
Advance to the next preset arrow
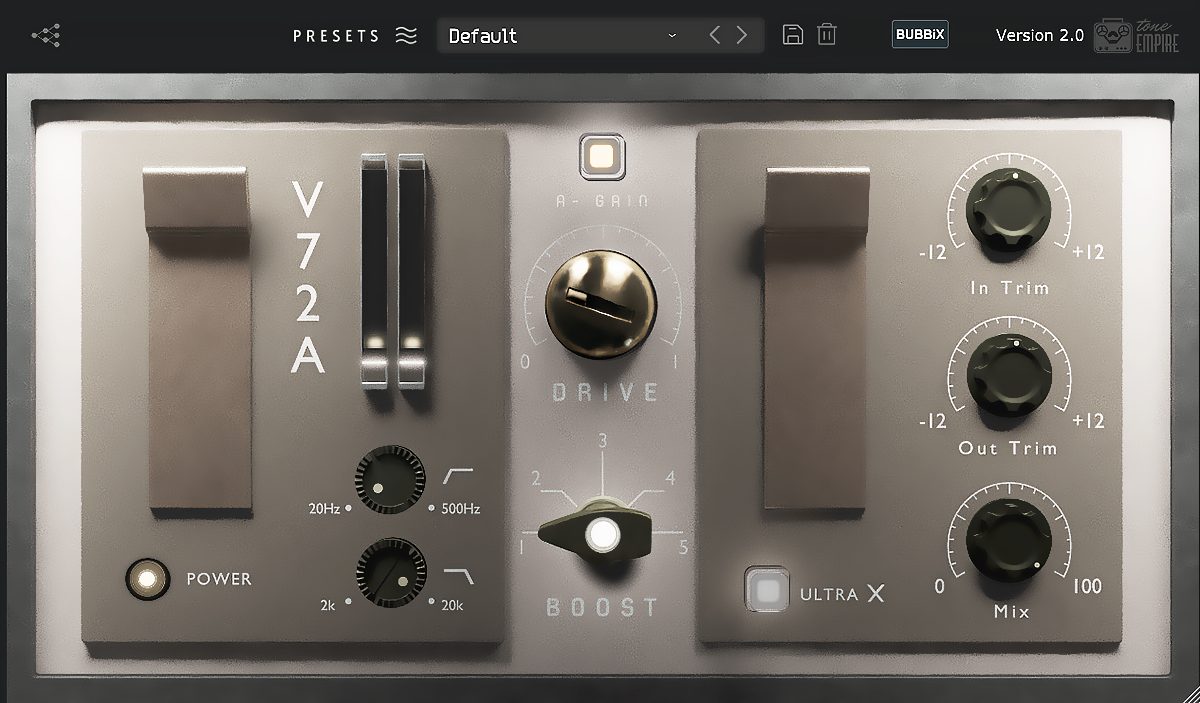coord(742,35)
